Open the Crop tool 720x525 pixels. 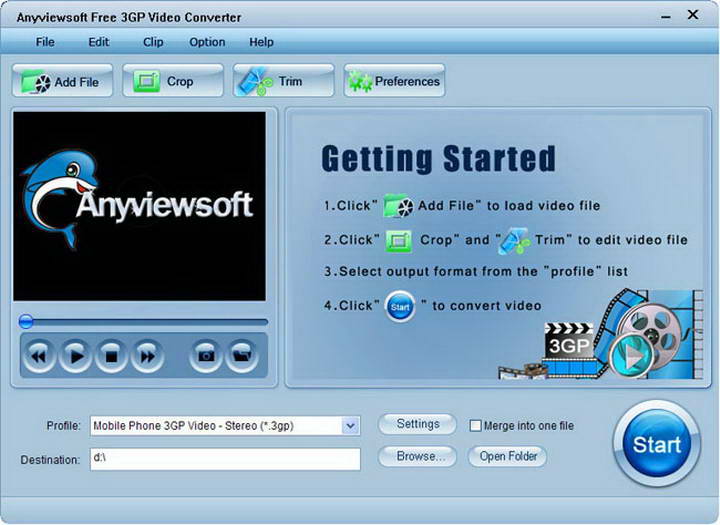point(173,81)
